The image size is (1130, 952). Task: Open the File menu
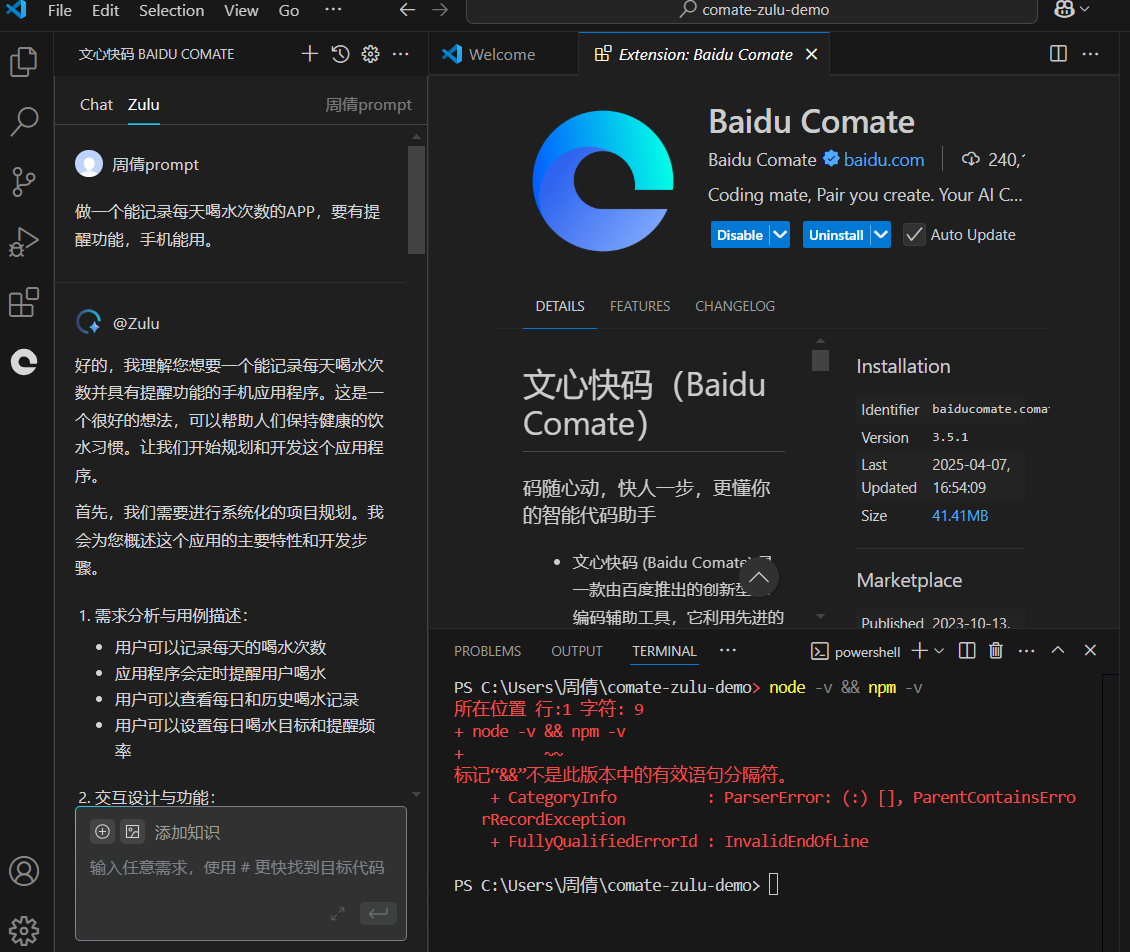[x=60, y=11]
